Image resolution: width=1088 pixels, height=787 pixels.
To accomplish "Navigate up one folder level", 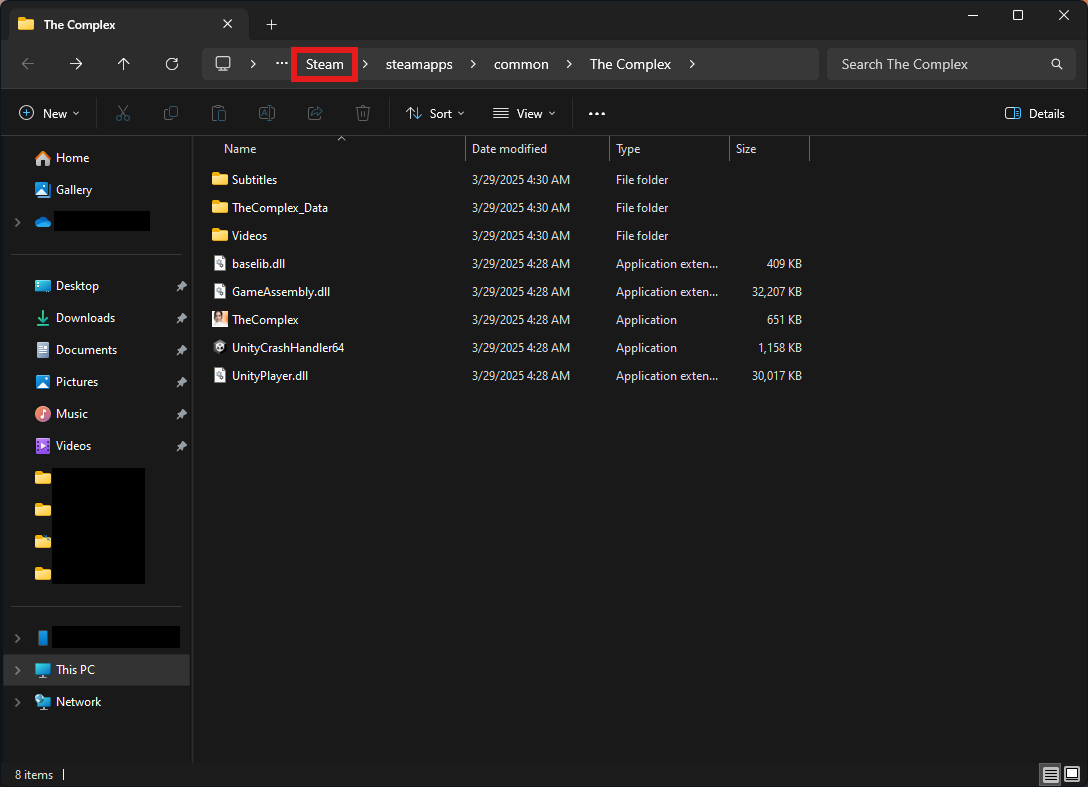I will pos(124,64).
